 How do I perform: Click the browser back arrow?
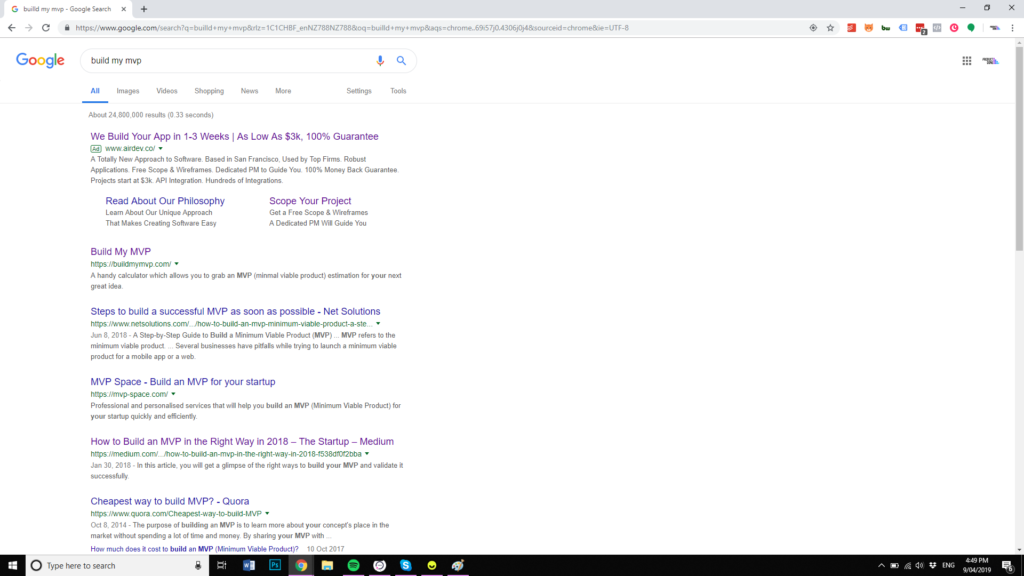click(11, 27)
